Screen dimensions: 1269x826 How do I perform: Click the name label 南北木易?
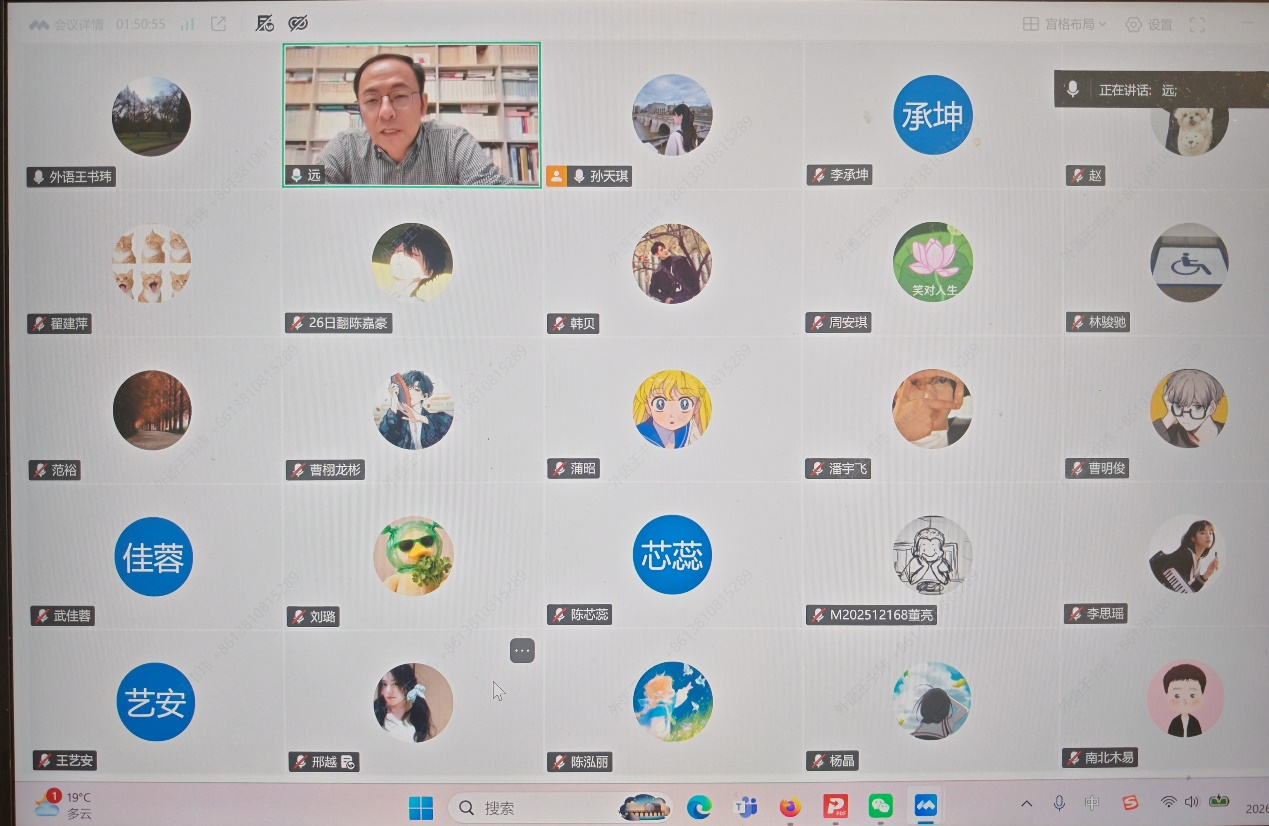(x=1110, y=758)
